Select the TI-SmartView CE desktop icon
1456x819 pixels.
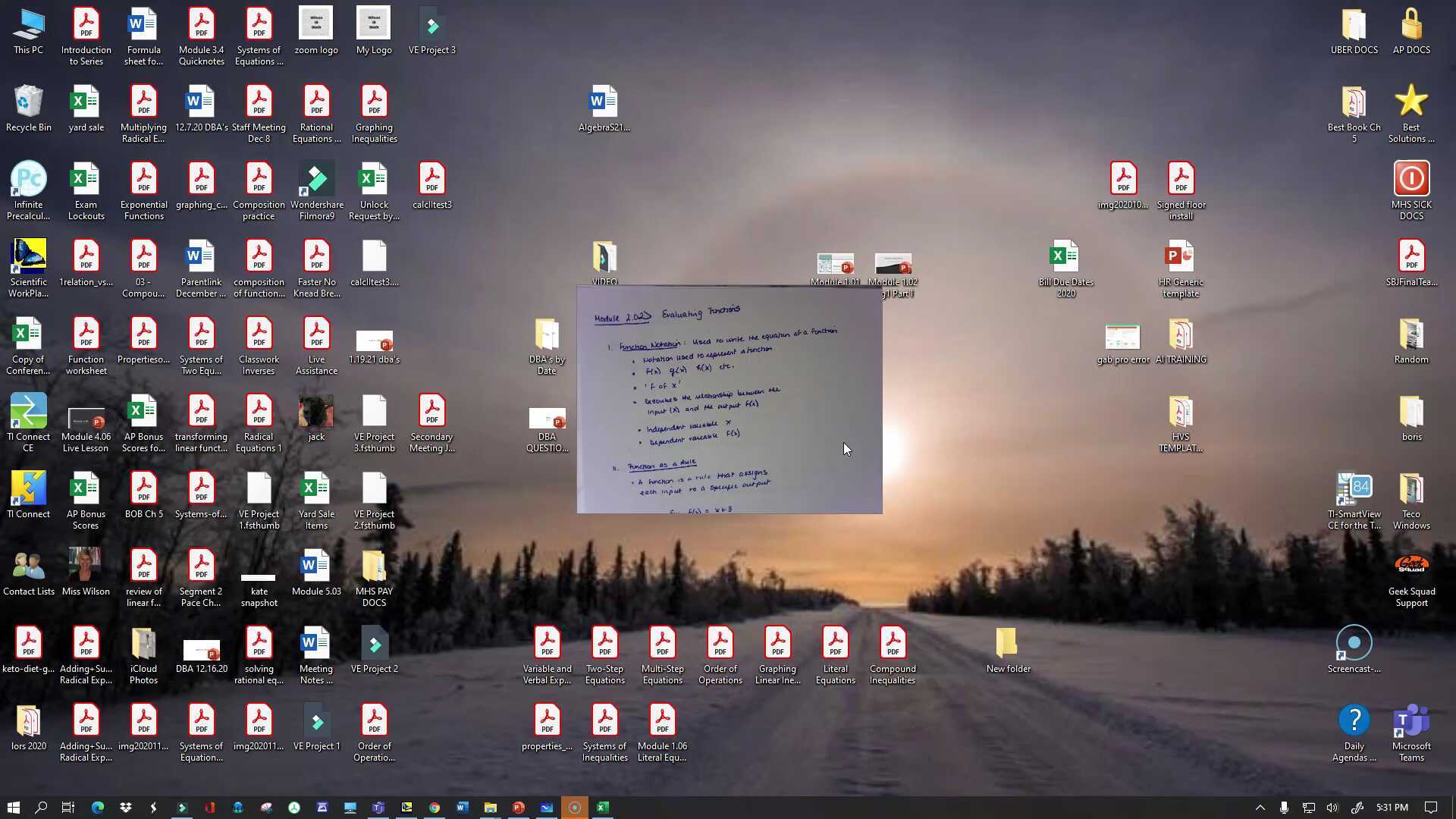pyautogui.click(x=1354, y=490)
